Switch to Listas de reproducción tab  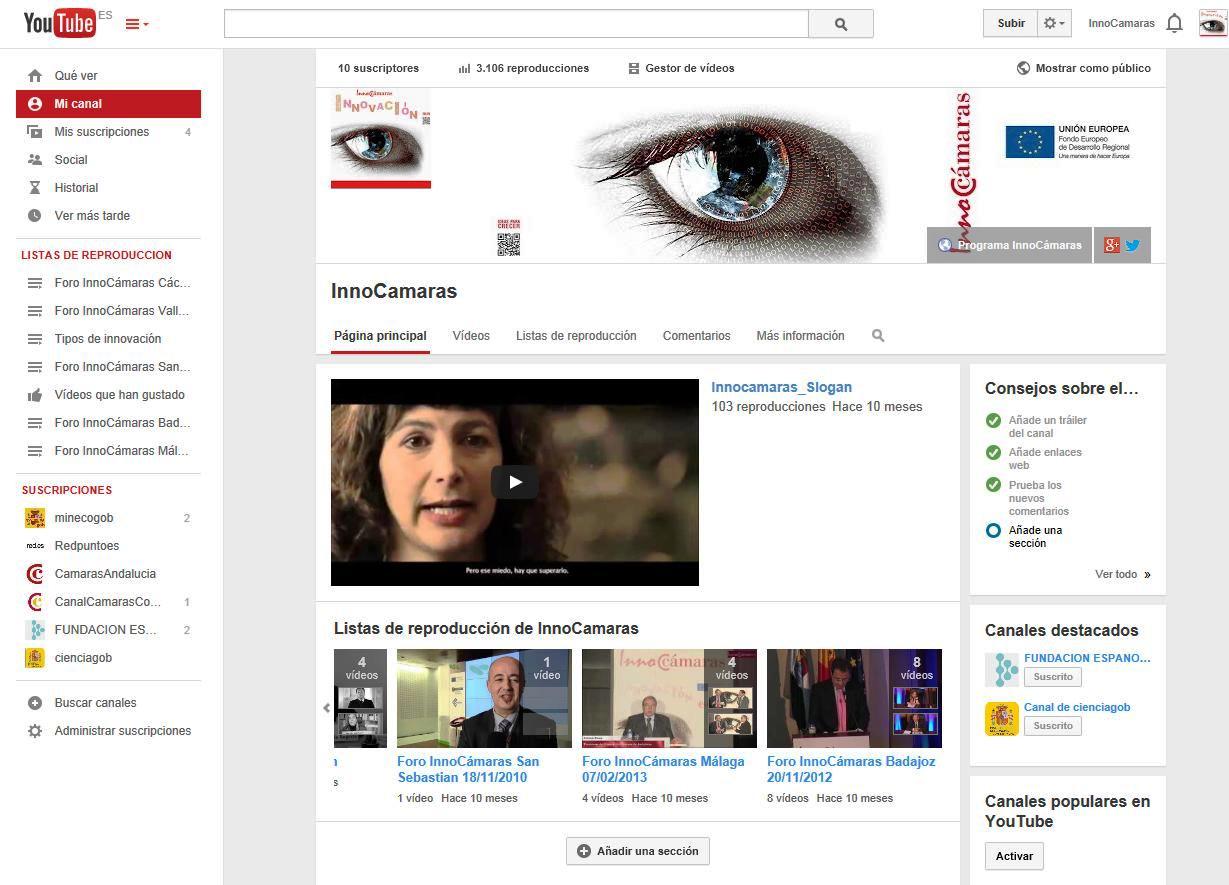click(x=576, y=336)
